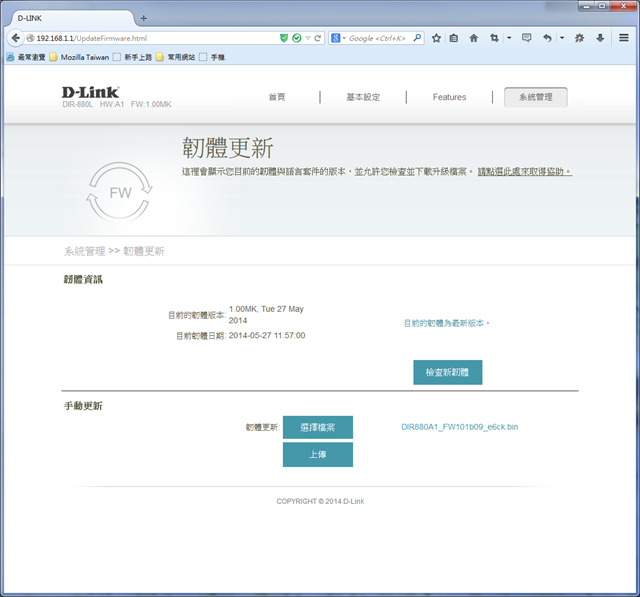Select the DIR880A1_FW101b09_e6ck.bin filename text
The height and width of the screenshot is (597, 640).
click(x=460, y=427)
